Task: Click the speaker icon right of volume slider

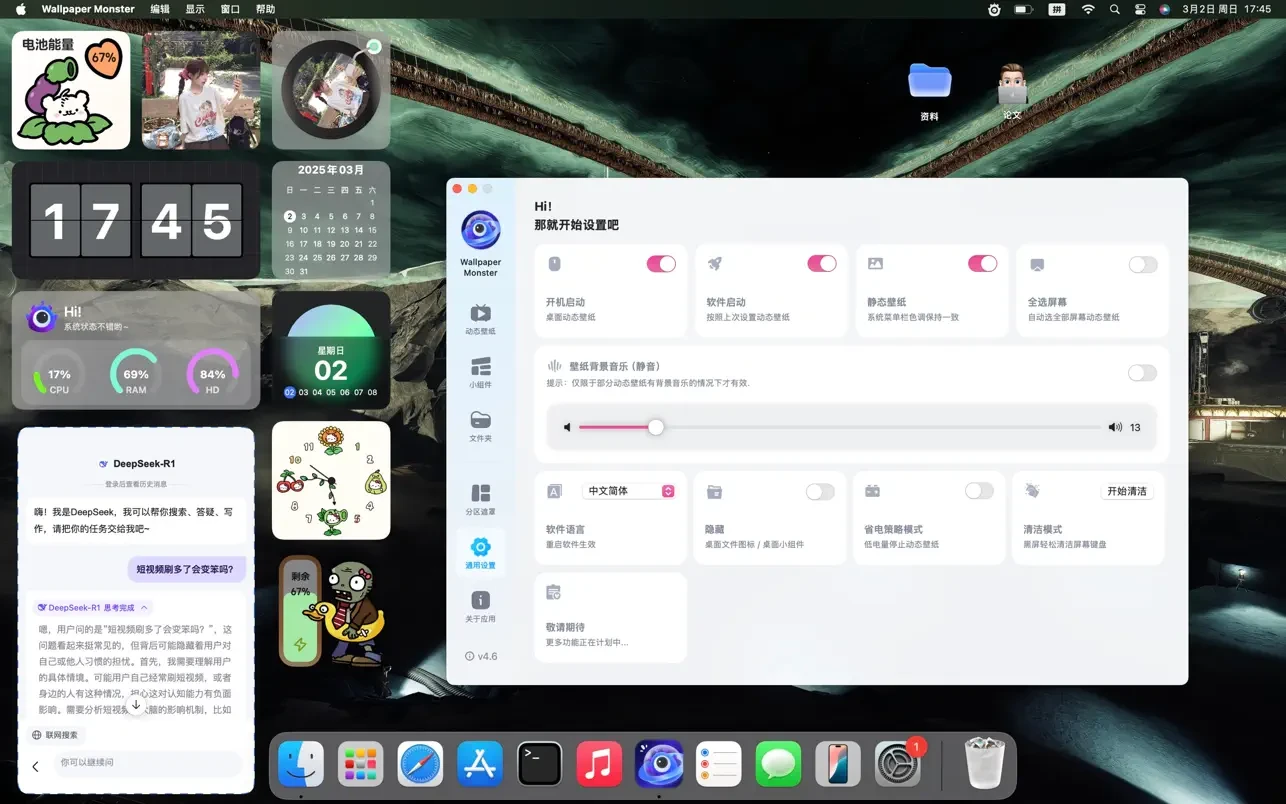Action: [1115, 427]
